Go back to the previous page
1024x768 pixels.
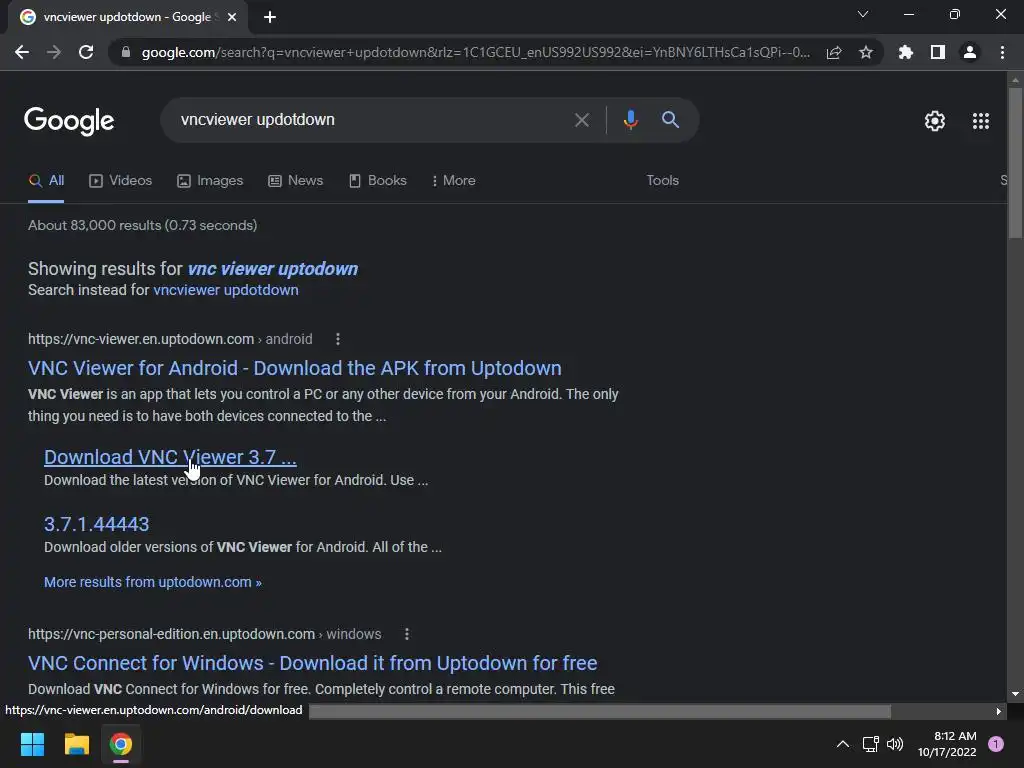[22, 52]
